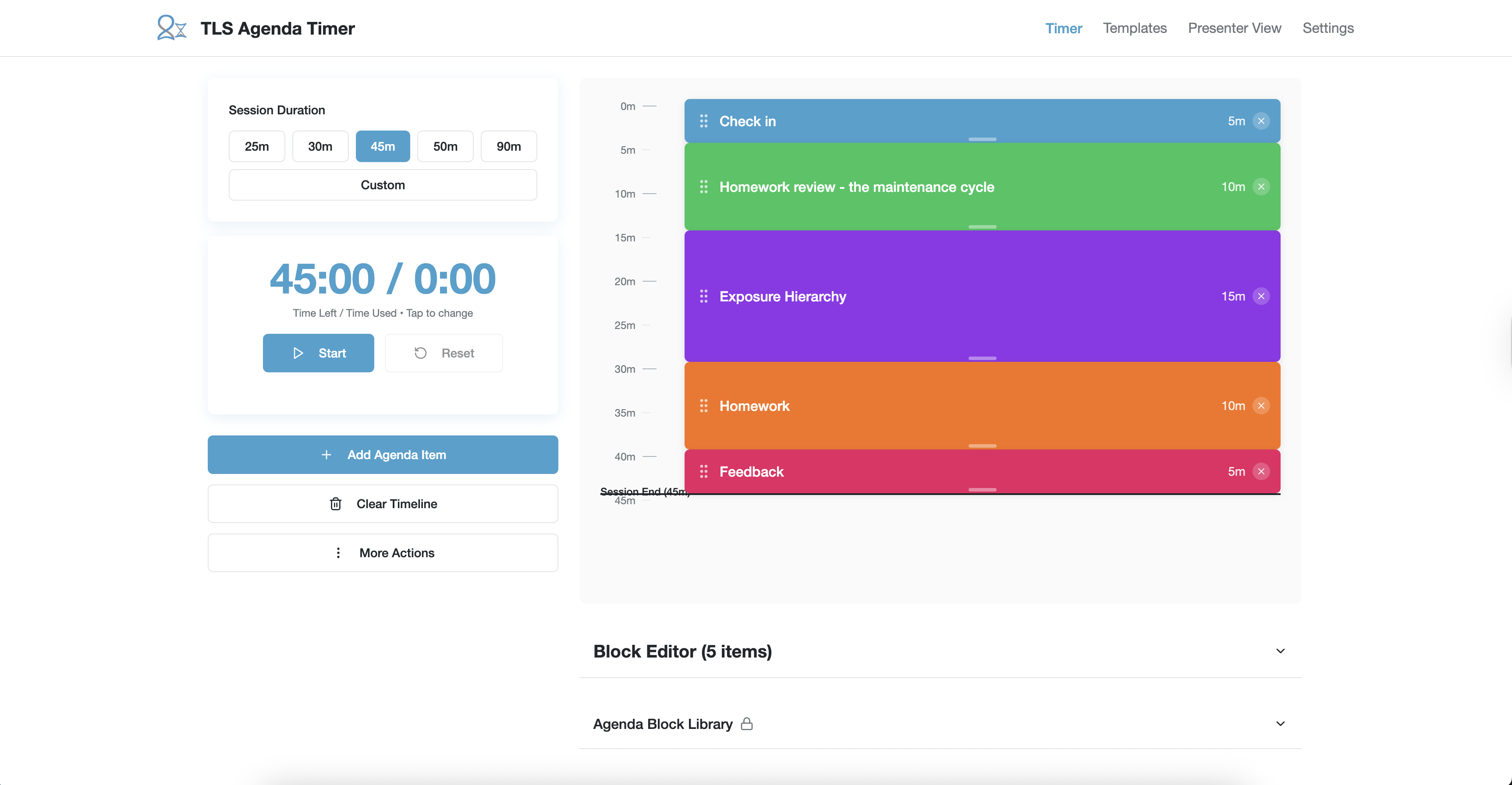Click the Homework review block title
This screenshot has width=1512, height=785.
(x=856, y=187)
